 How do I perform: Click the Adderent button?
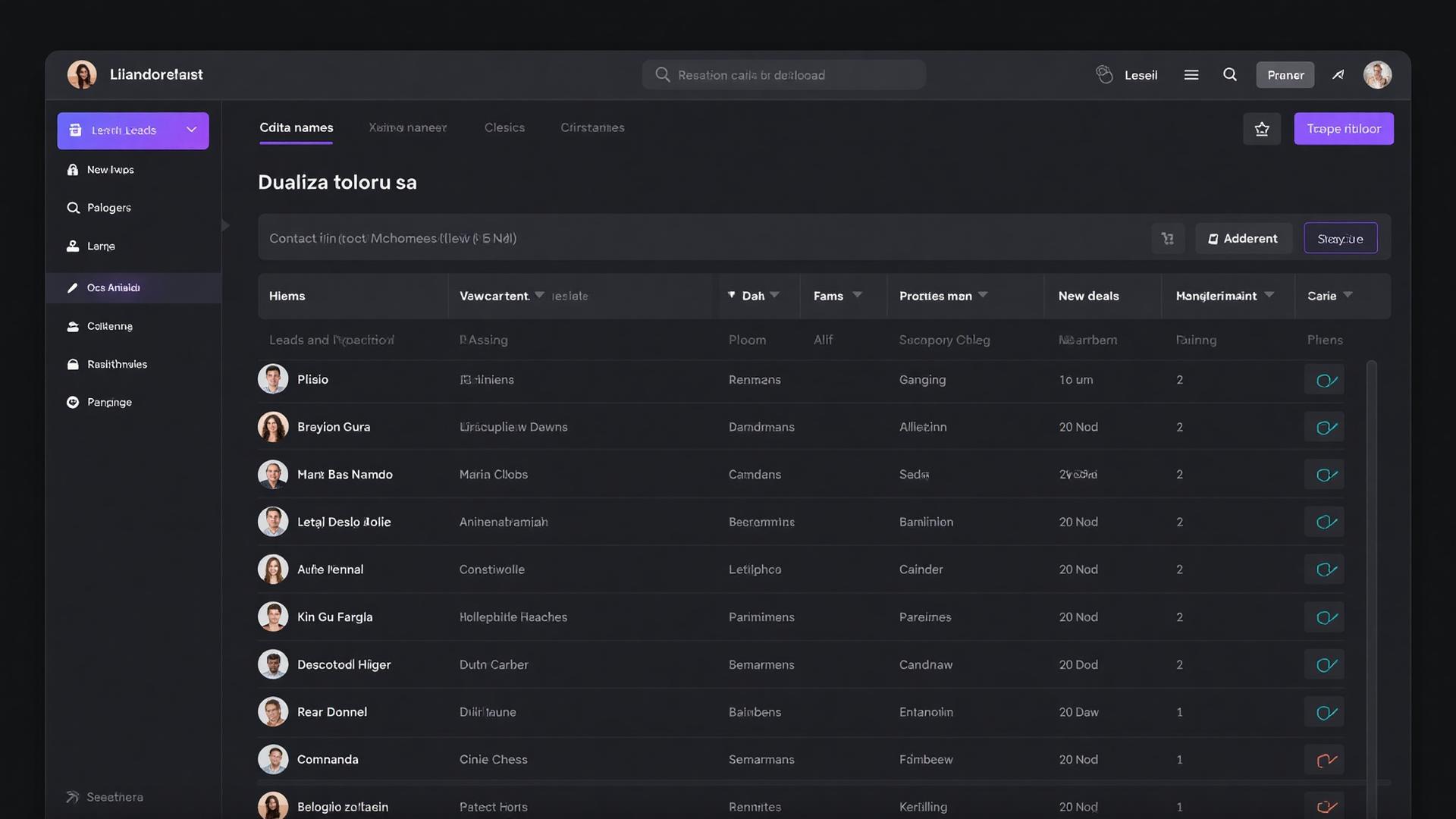[x=1244, y=238]
